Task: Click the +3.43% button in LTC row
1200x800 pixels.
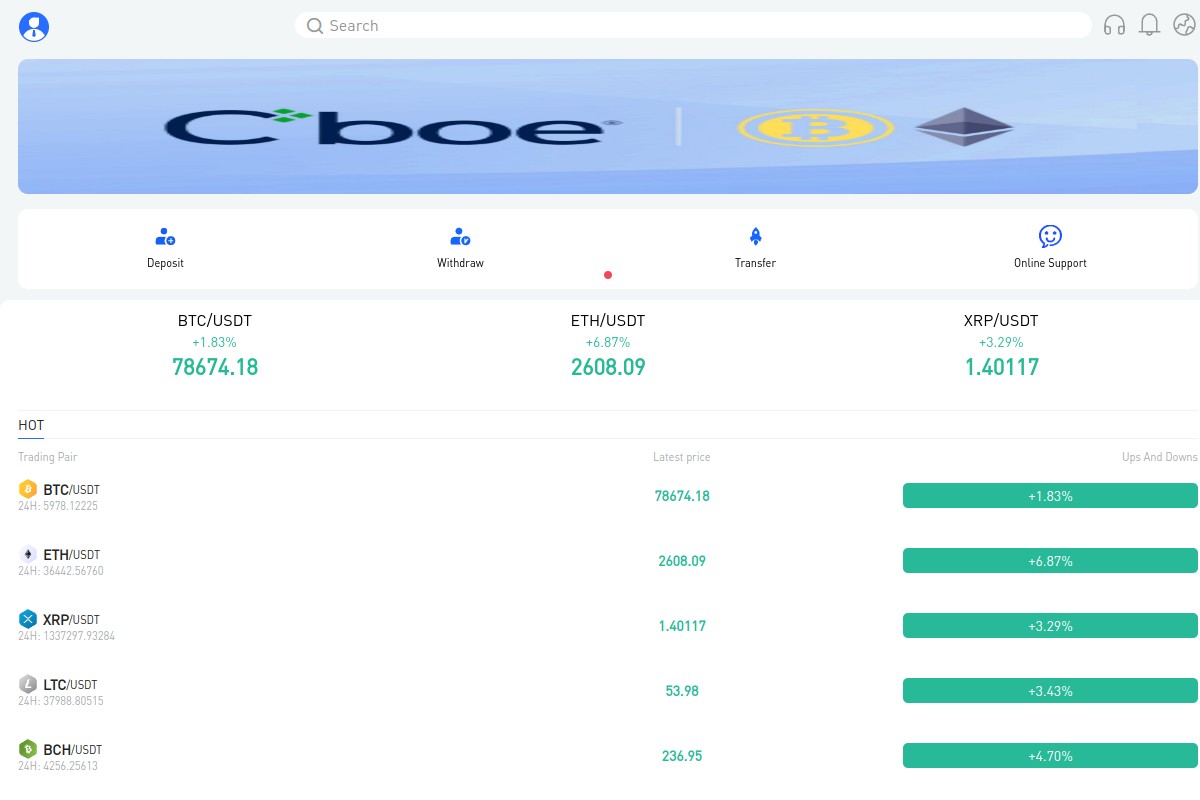Action: 1050,691
